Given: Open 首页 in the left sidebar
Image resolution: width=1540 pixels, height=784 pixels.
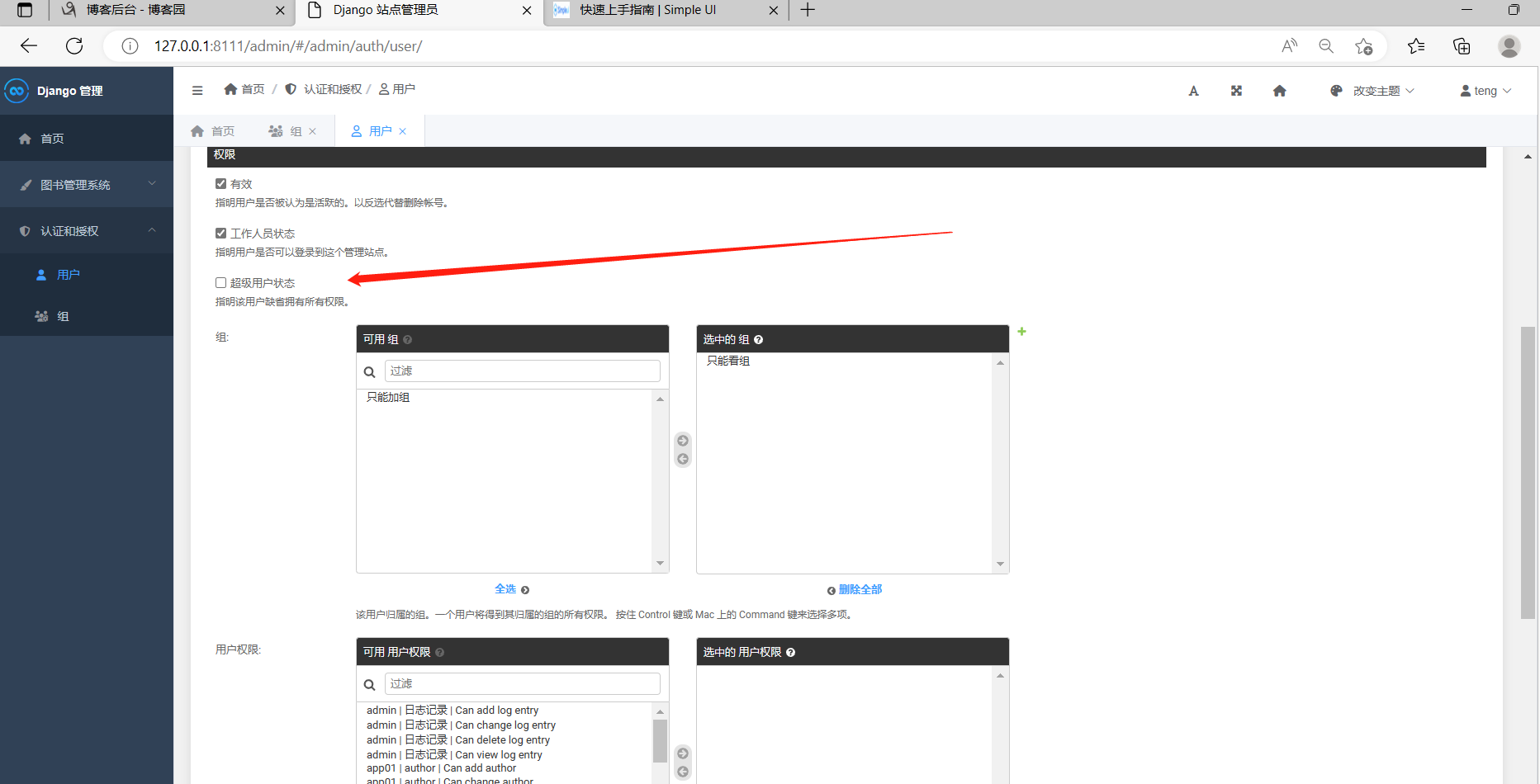Looking at the screenshot, I should point(87,139).
